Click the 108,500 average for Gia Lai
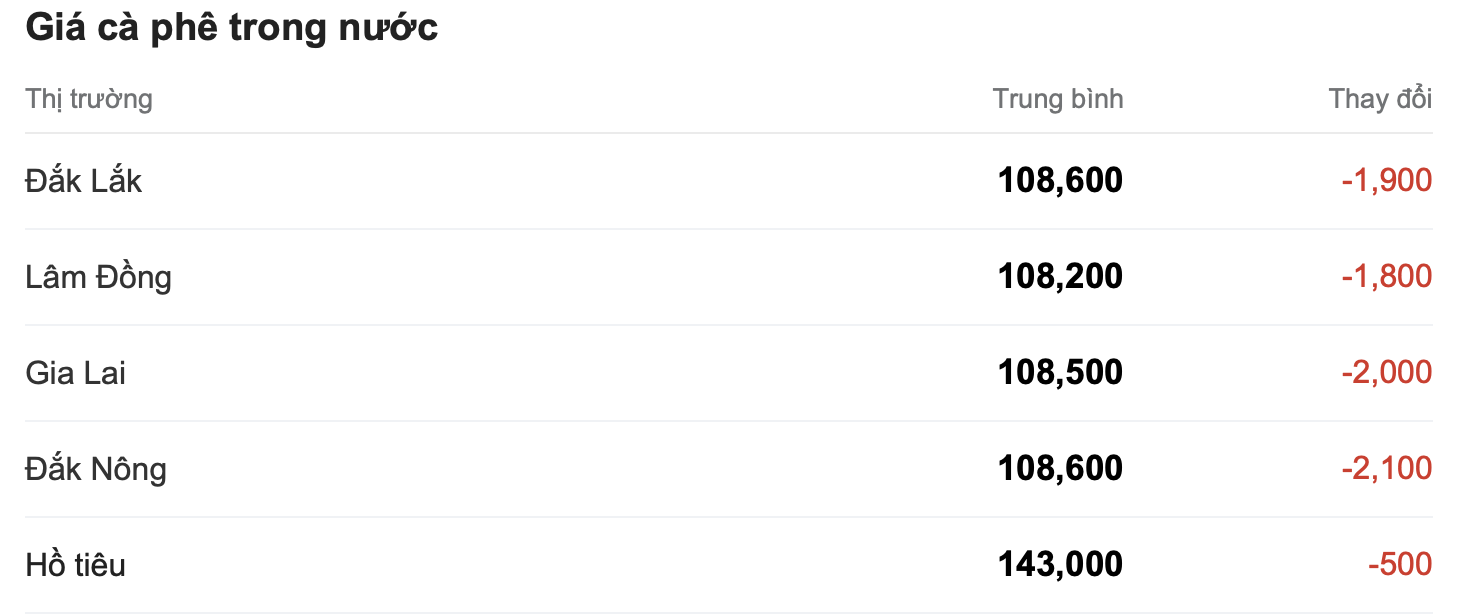Viewport: 1468px width, 616px height. (x=1060, y=373)
